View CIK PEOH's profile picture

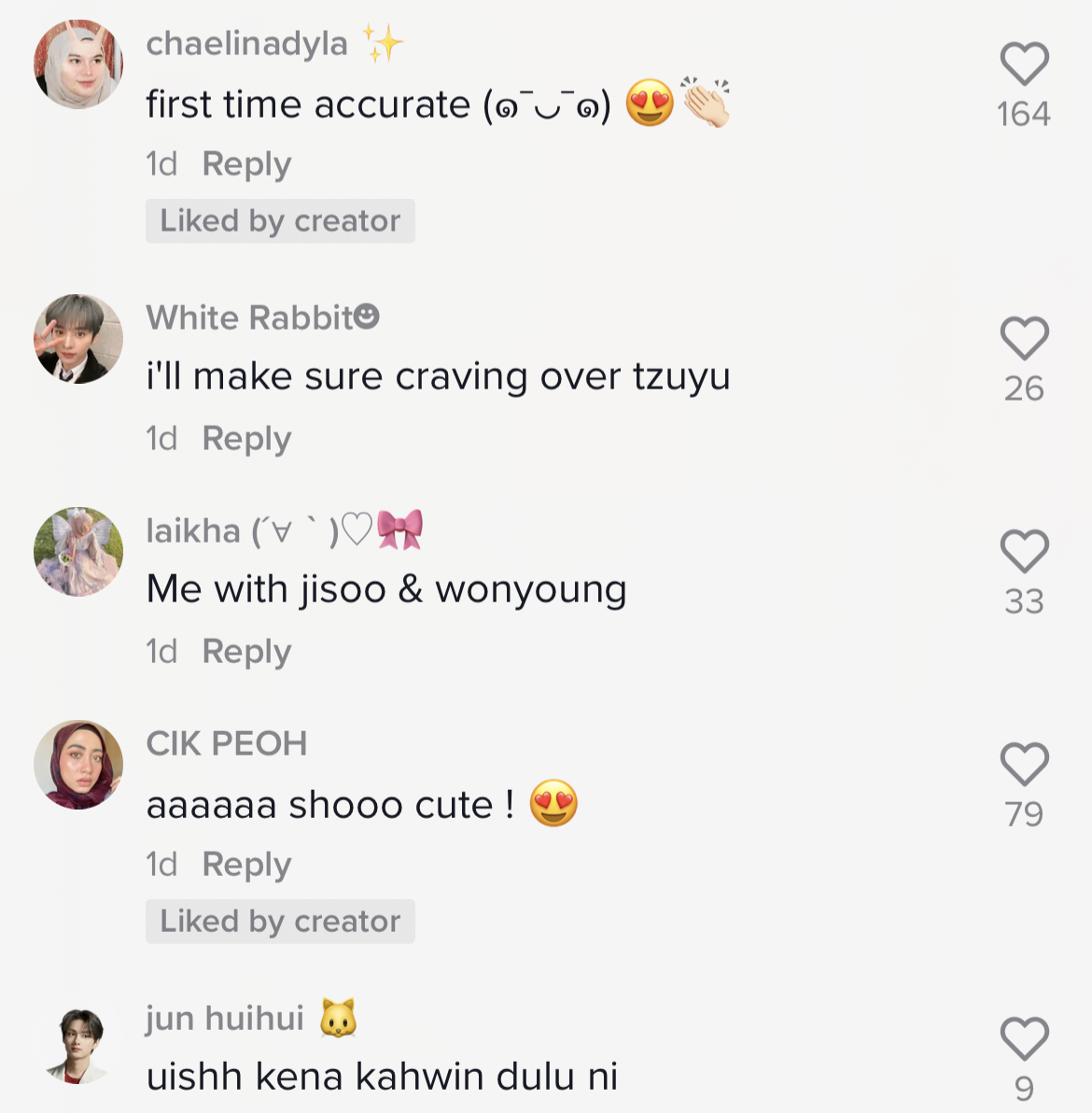coord(78,765)
